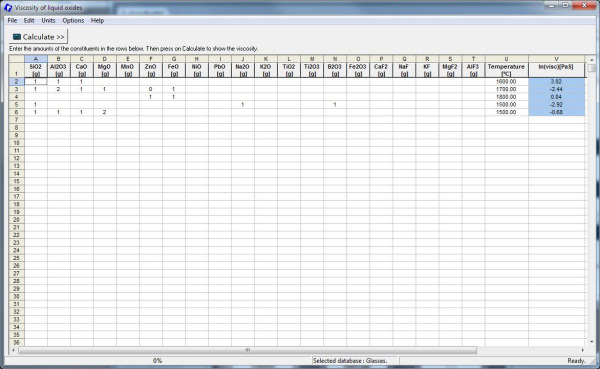Click the down arrow of vertical scrollbar
The width and height of the screenshot is (600, 369).
[x=592, y=342]
